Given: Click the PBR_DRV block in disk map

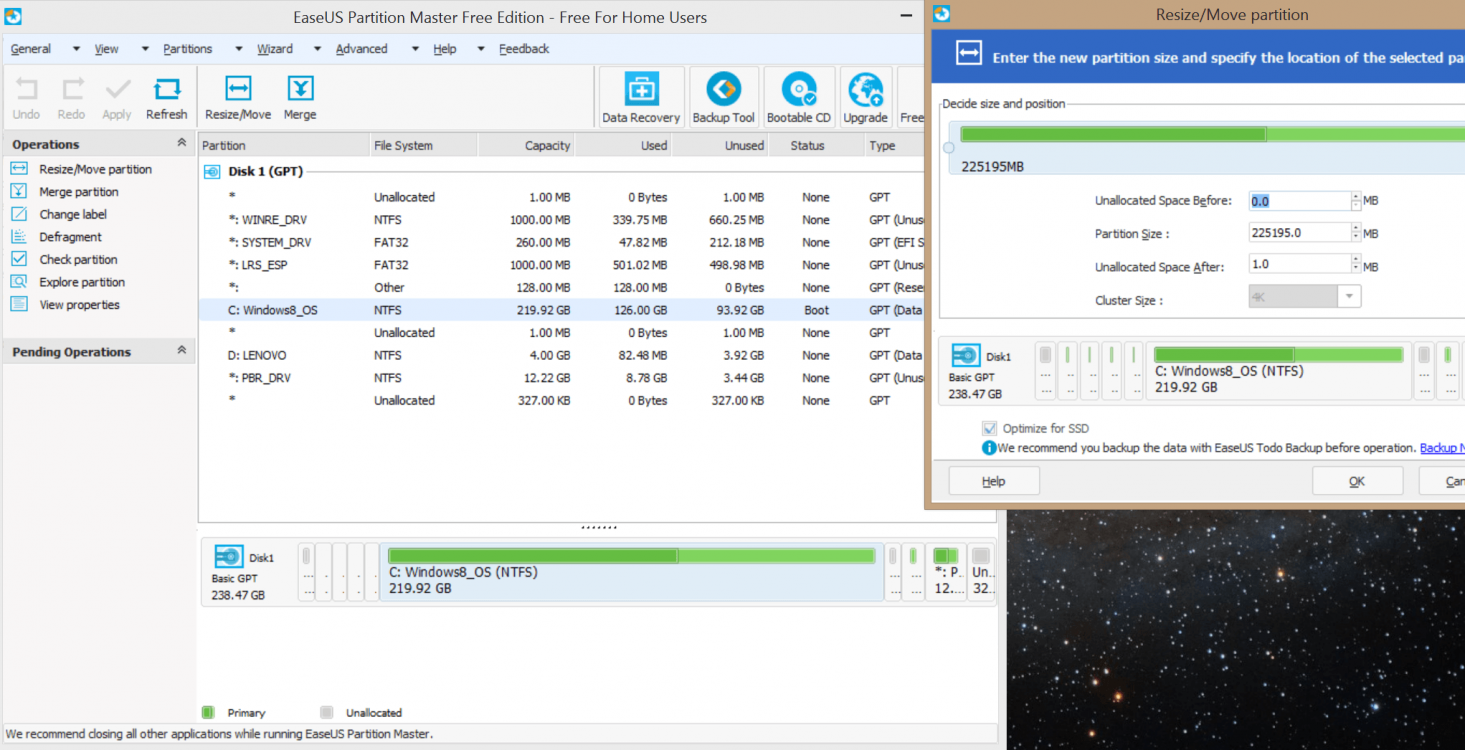Looking at the screenshot, I should [946, 573].
